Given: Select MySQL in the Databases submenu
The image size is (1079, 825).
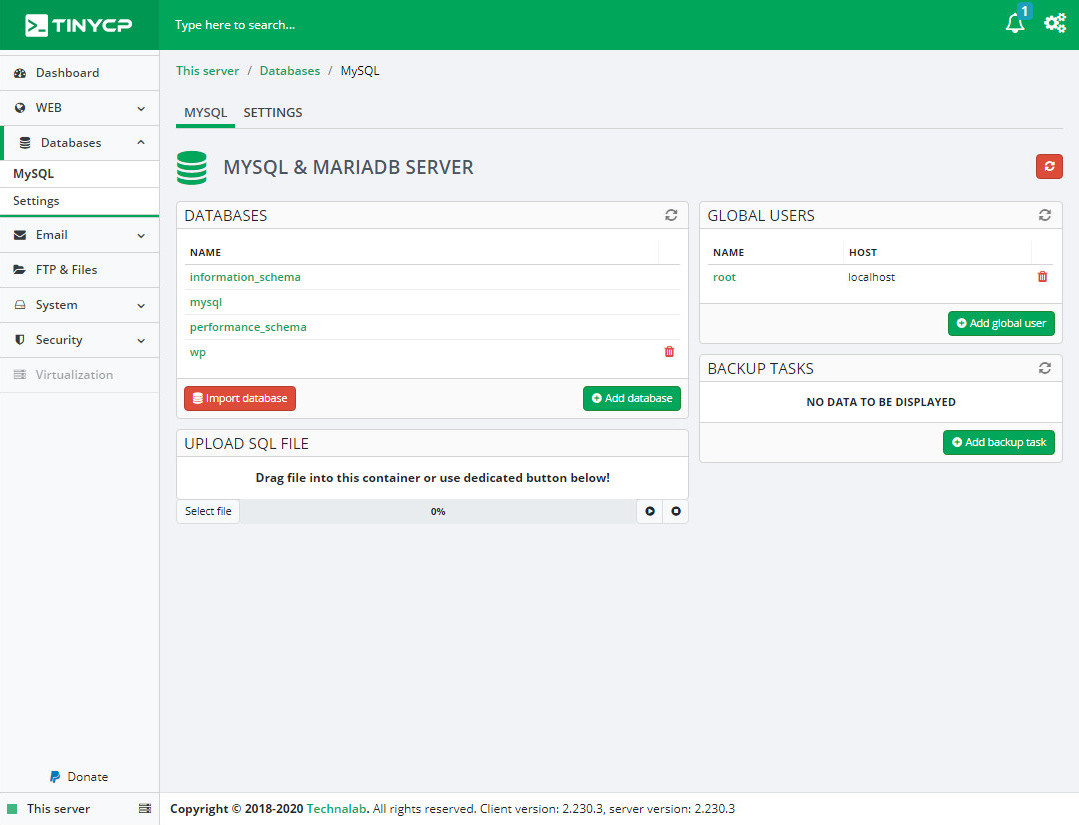Looking at the screenshot, I should point(80,174).
